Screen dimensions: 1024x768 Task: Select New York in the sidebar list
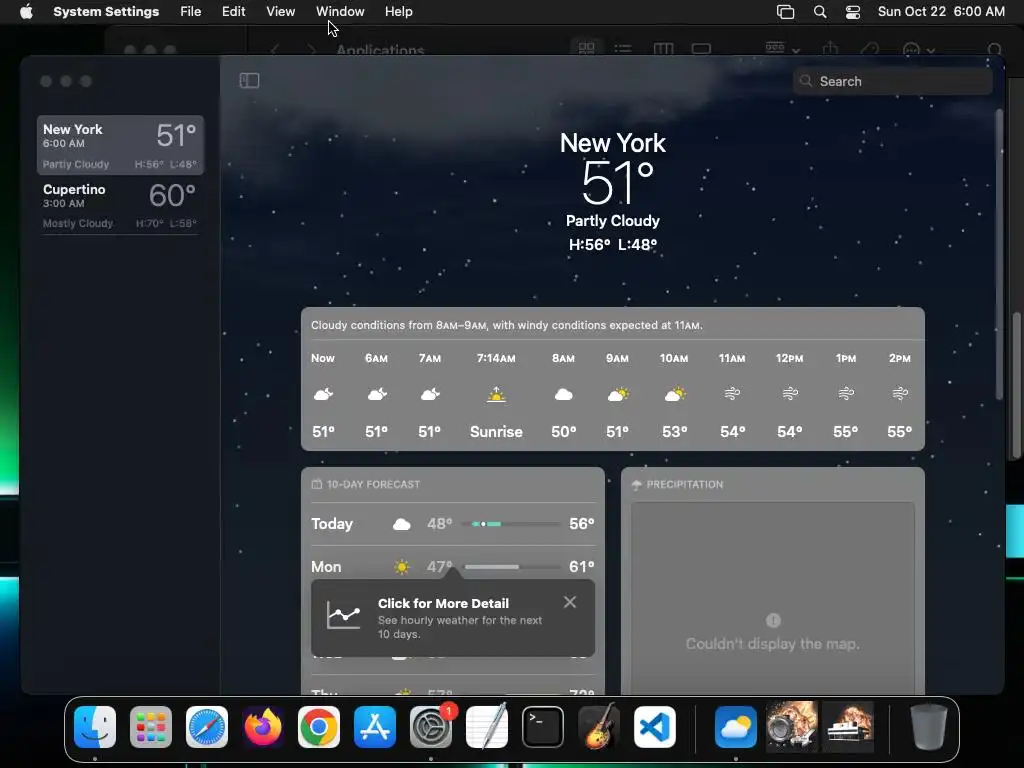120,145
